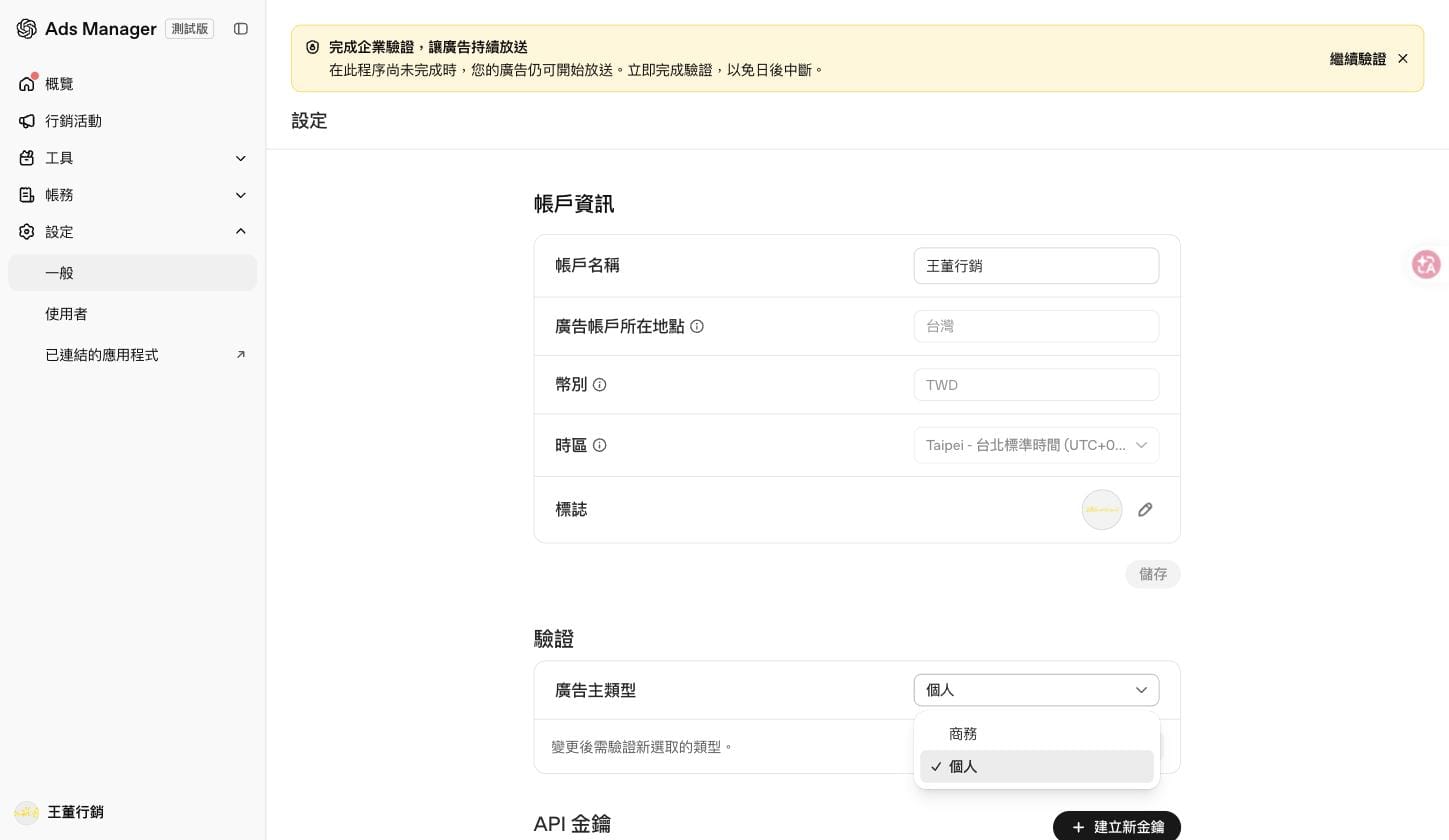This screenshot has width=1449, height=840.
Task: Click the pink floating assistant icon
Action: pos(1426,264)
